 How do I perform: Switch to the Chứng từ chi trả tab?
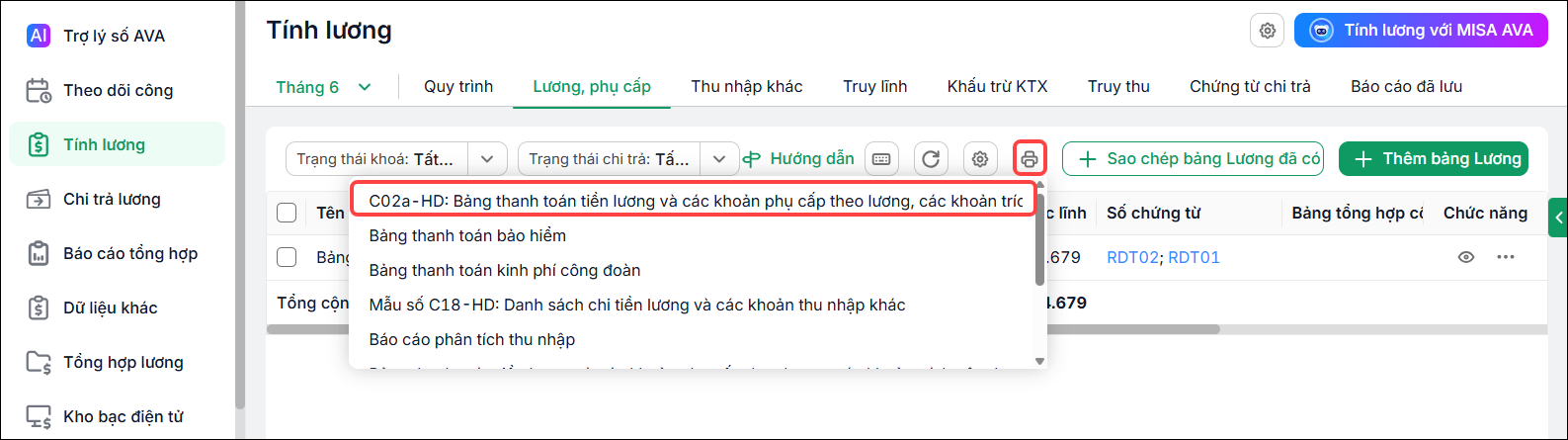click(x=1251, y=87)
